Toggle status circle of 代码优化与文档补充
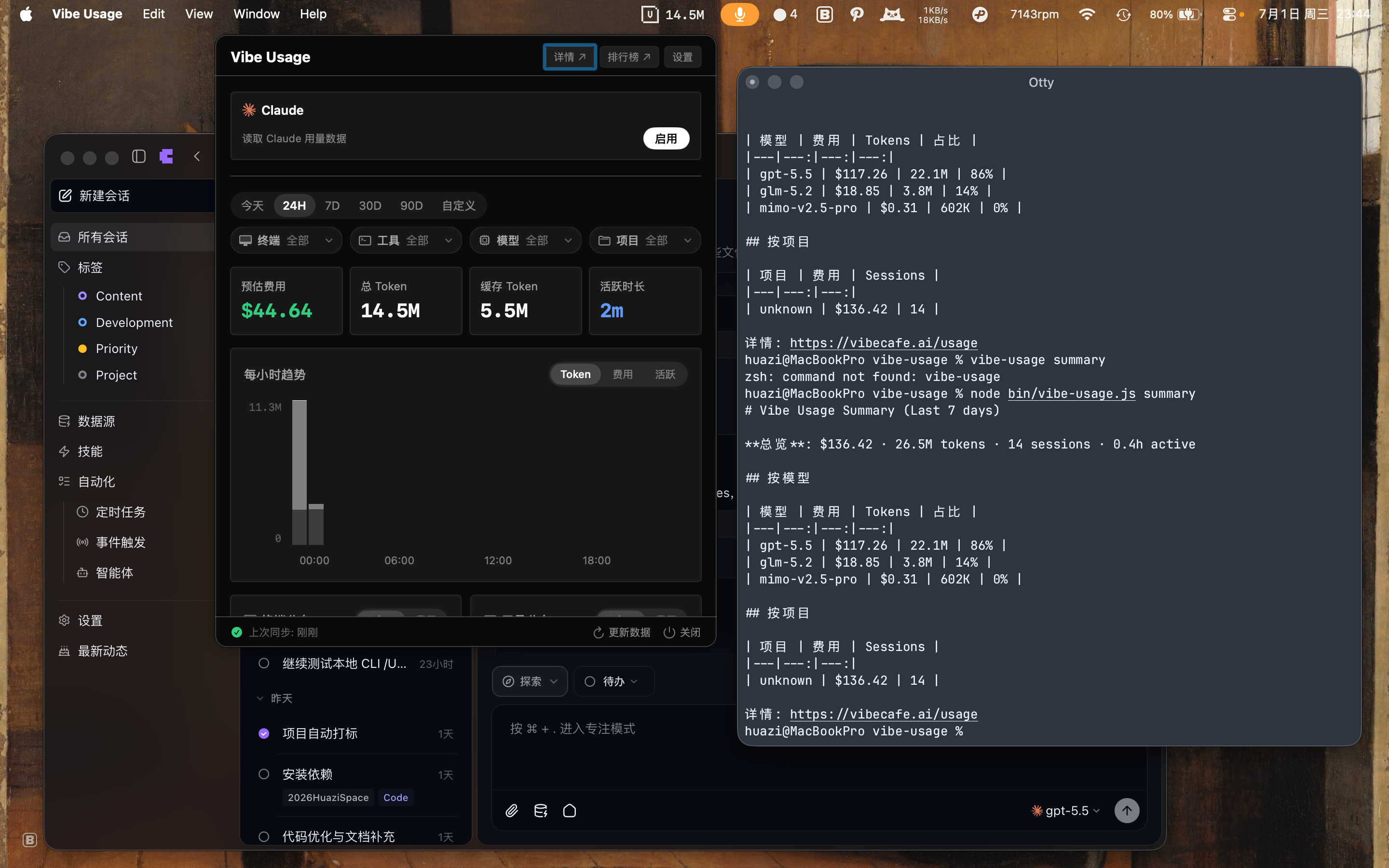 coord(263,837)
